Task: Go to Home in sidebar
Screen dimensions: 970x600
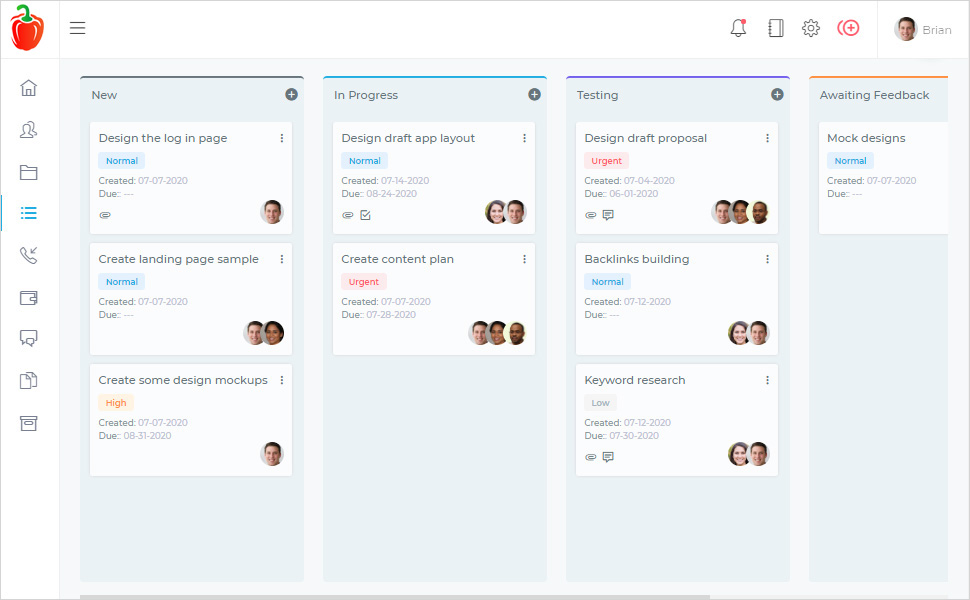Action: click(29, 88)
